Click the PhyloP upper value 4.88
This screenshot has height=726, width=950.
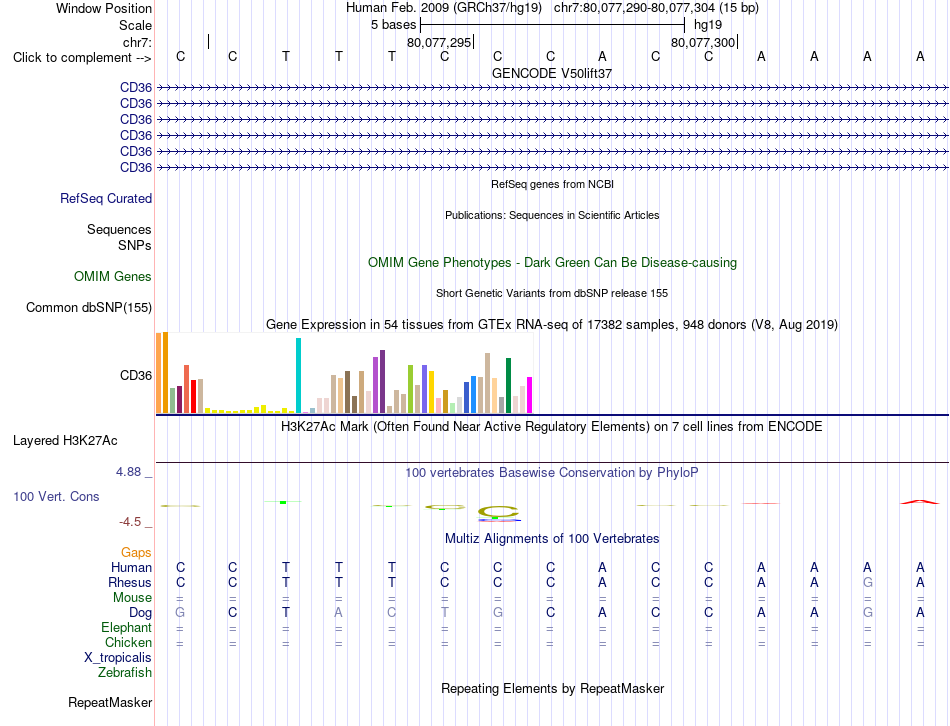click(128, 472)
